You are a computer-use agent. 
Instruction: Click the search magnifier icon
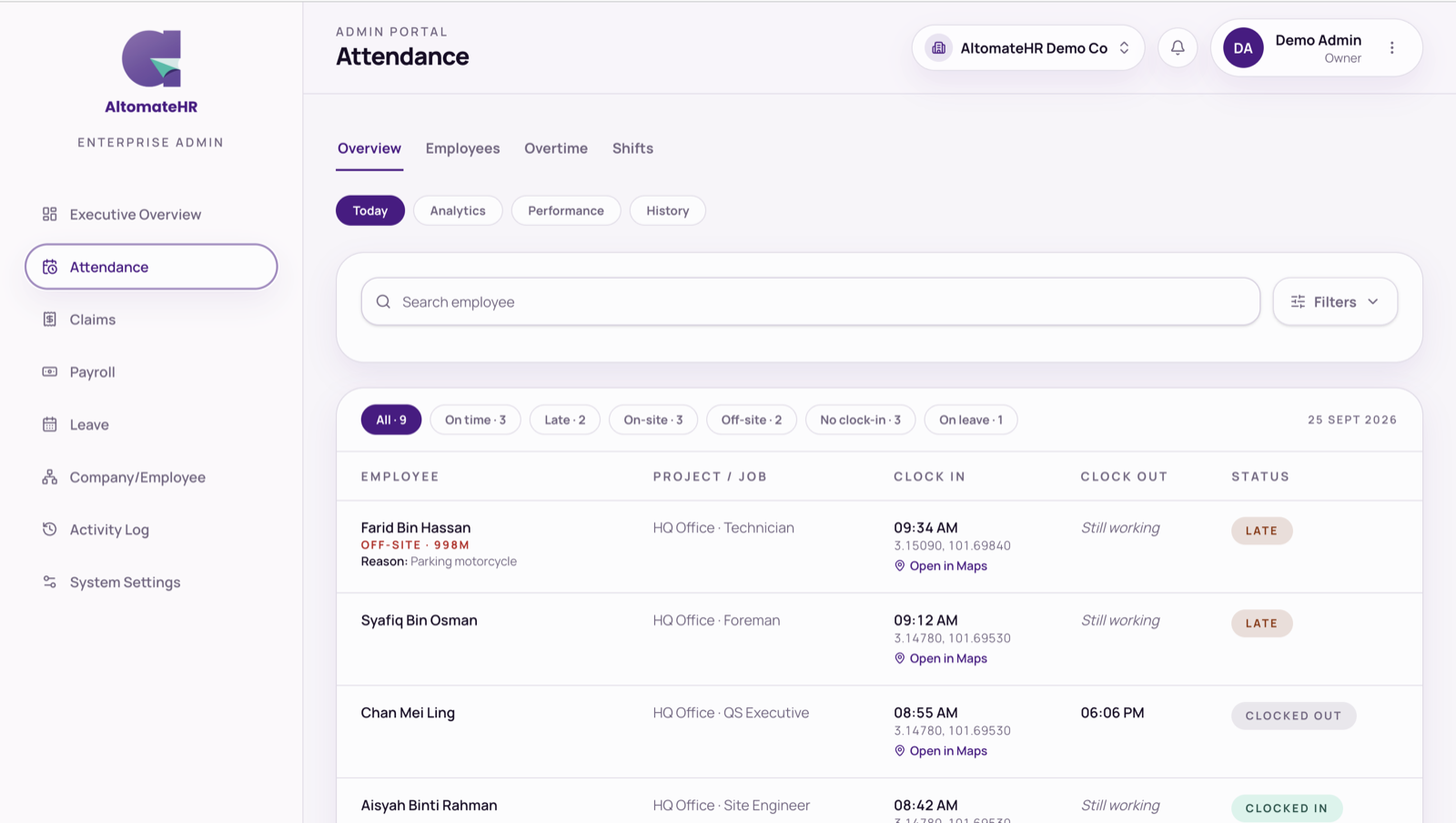pyautogui.click(x=384, y=301)
